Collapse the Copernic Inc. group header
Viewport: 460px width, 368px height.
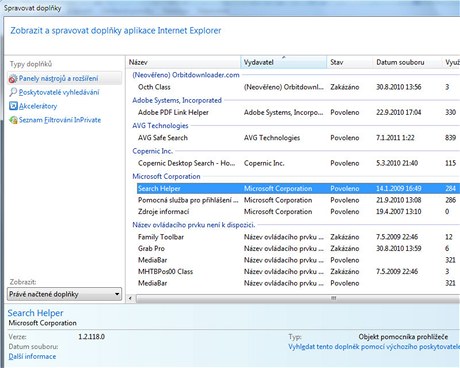click(x=152, y=151)
